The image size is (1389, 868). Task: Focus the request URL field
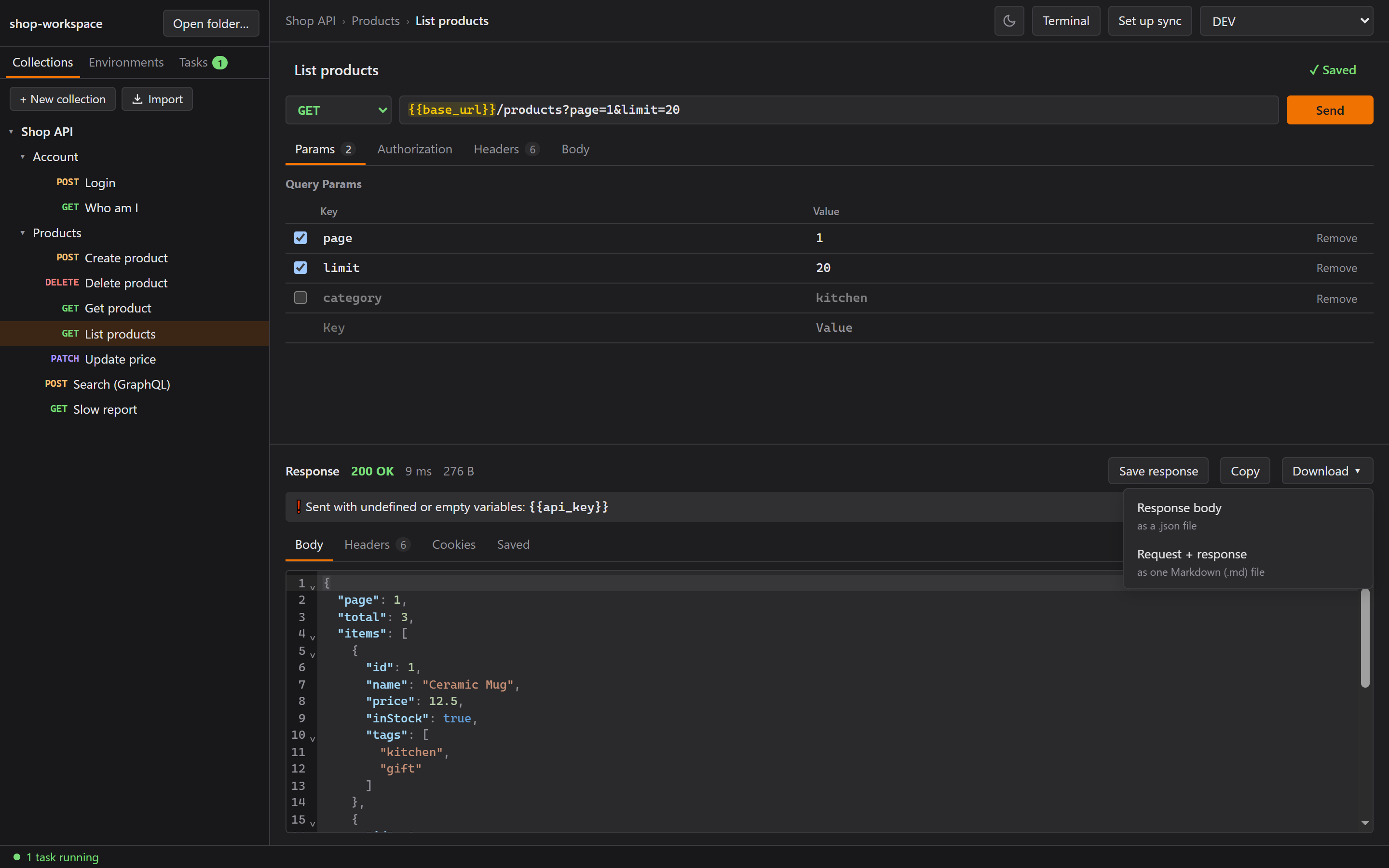point(839,110)
